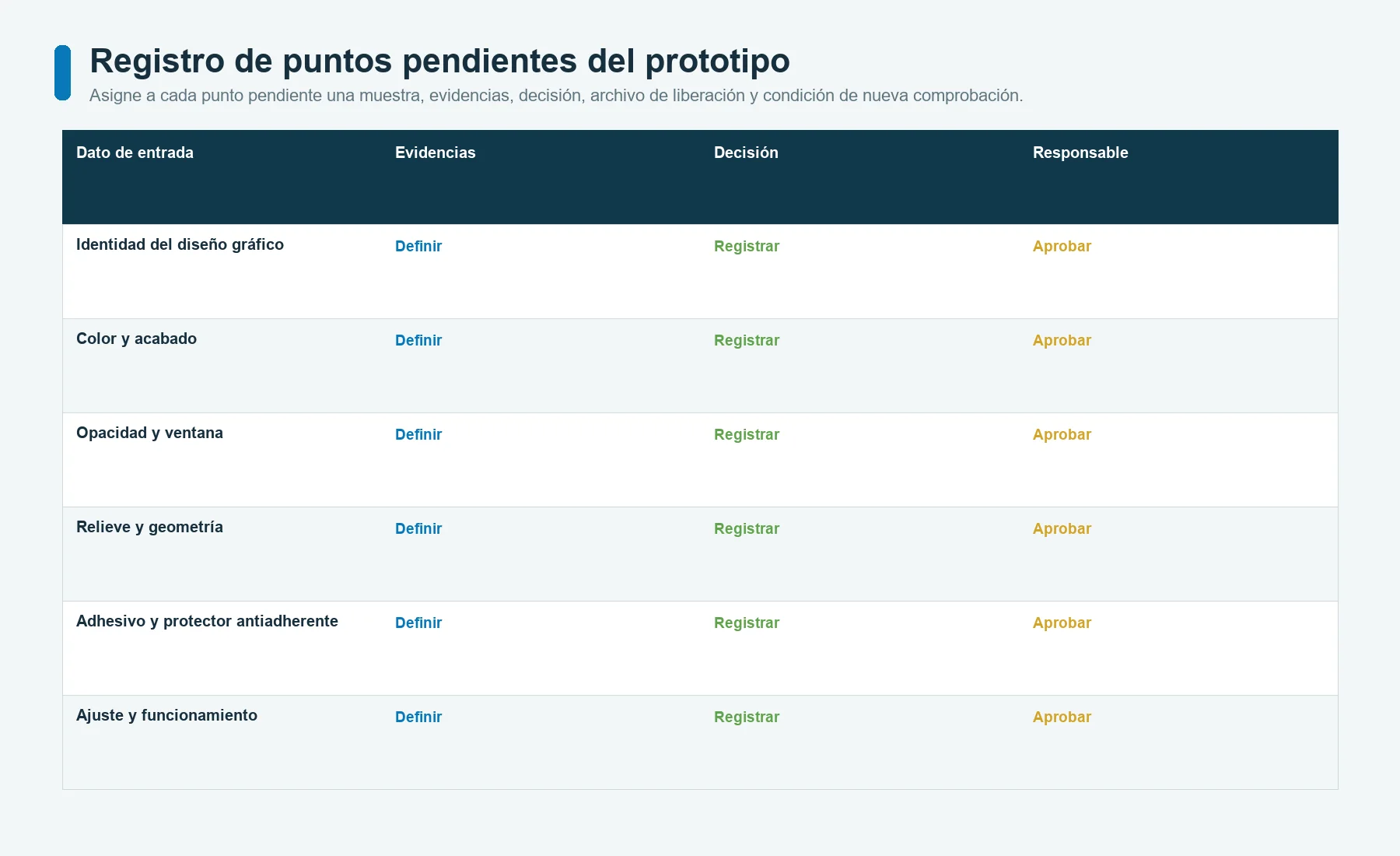1400x856 pixels.
Task: Select Registrar in Color y acabado row
Action: [x=747, y=340]
